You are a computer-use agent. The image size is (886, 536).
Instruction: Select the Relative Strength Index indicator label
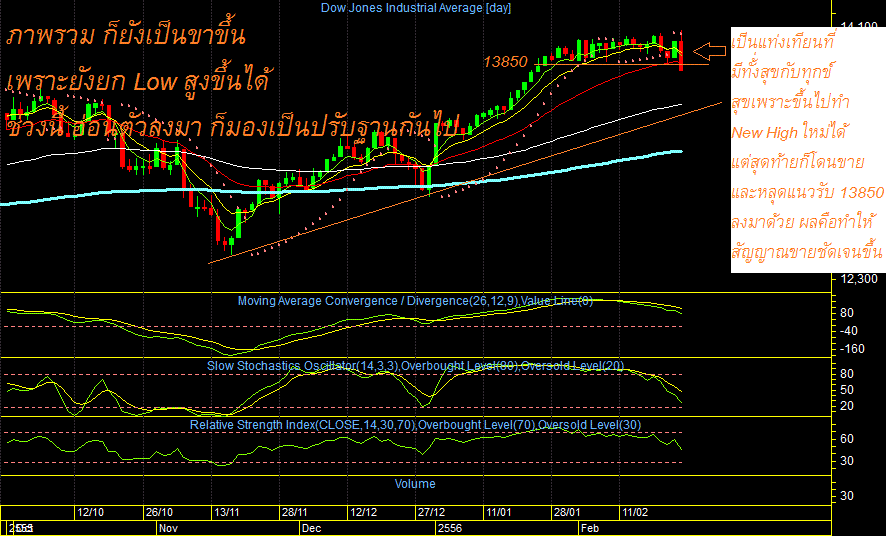(415, 425)
